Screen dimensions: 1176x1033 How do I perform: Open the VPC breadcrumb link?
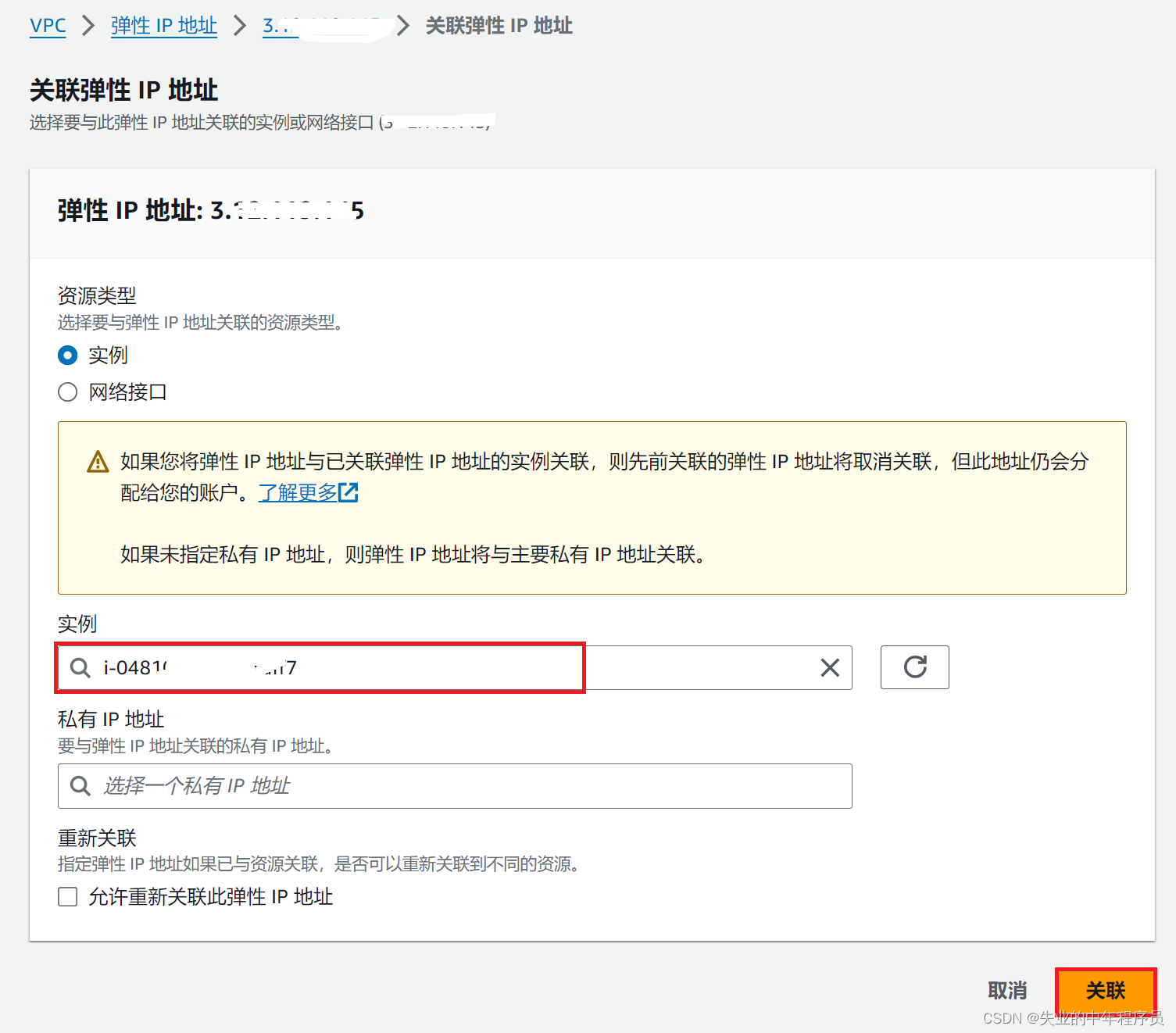coord(48,26)
